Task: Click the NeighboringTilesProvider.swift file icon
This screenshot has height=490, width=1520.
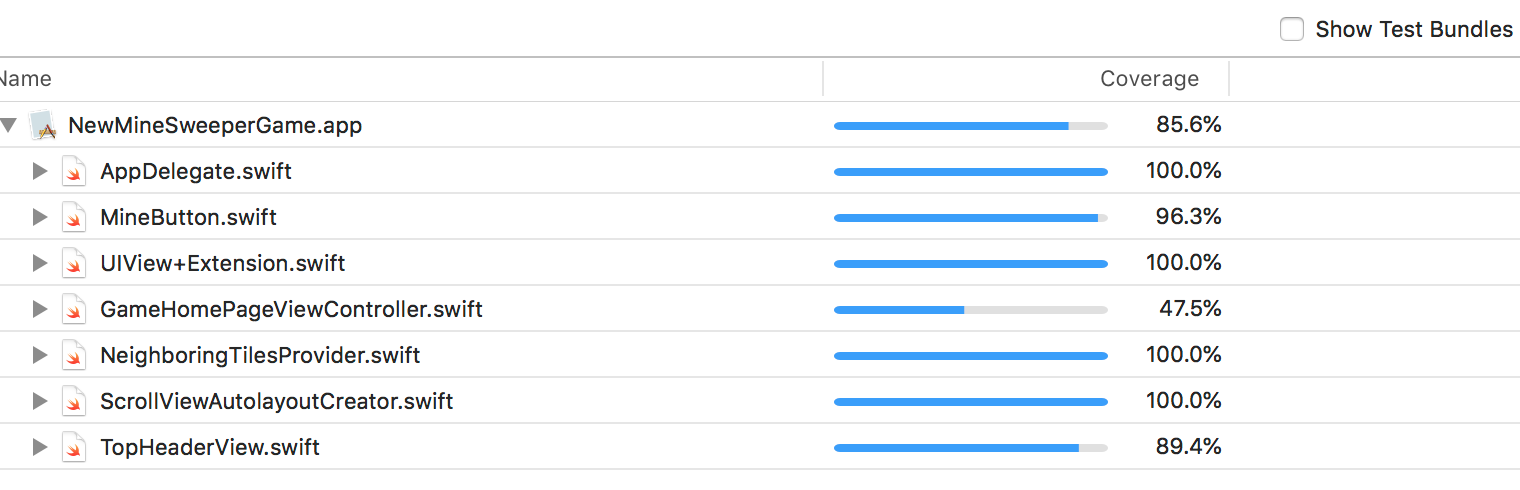Action: (x=74, y=356)
